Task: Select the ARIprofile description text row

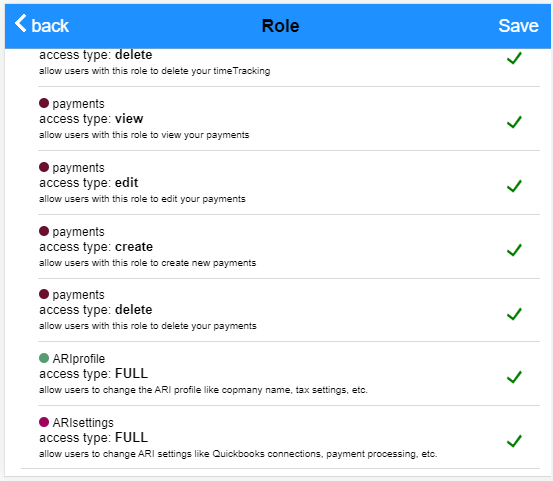Action: pyautogui.click(x=203, y=390)
